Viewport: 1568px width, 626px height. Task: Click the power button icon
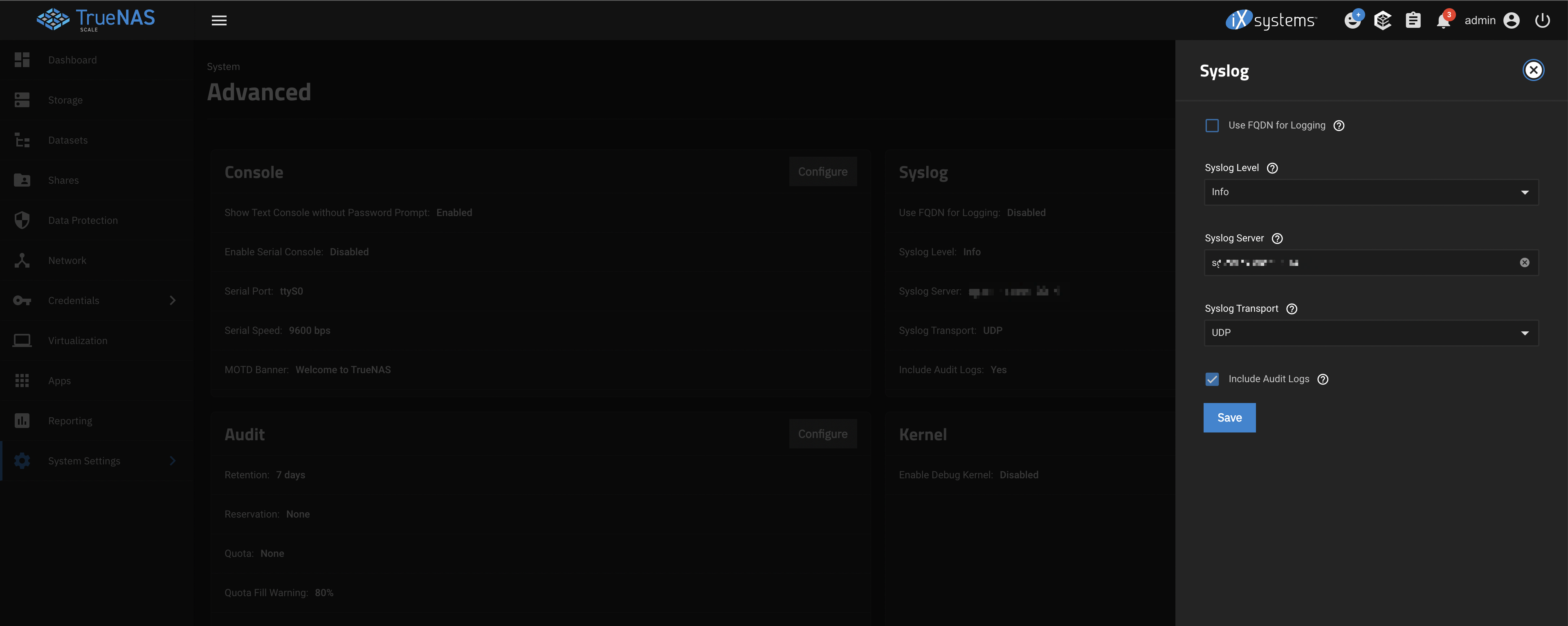pyautogui.click(x=1542, y=21)
